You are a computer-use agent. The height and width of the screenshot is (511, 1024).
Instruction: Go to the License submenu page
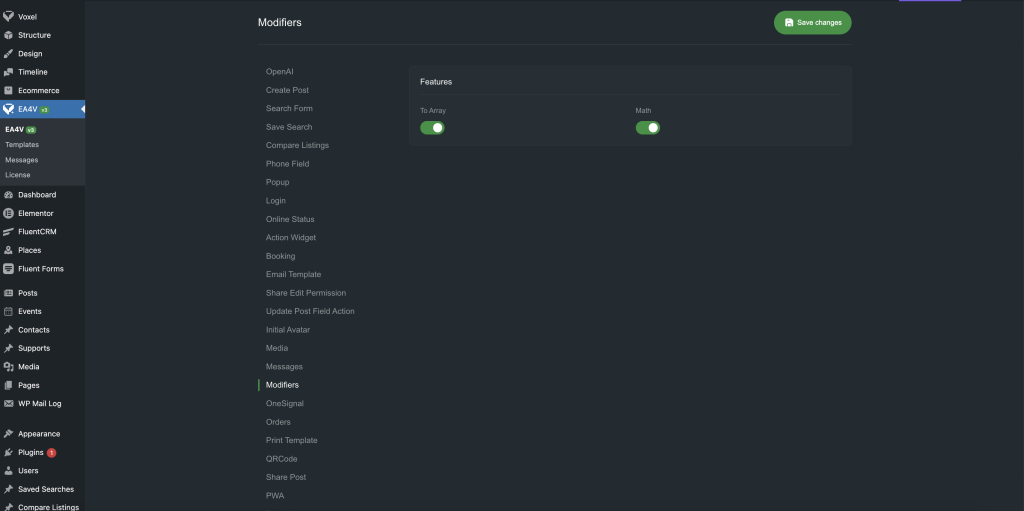18,175
